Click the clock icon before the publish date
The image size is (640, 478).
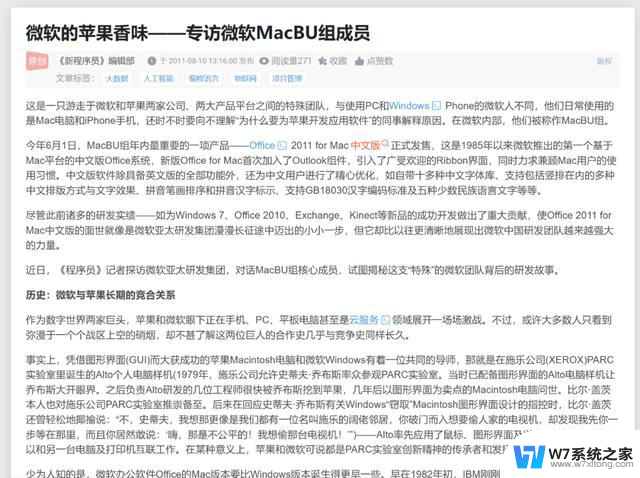(x=152, y=61)
